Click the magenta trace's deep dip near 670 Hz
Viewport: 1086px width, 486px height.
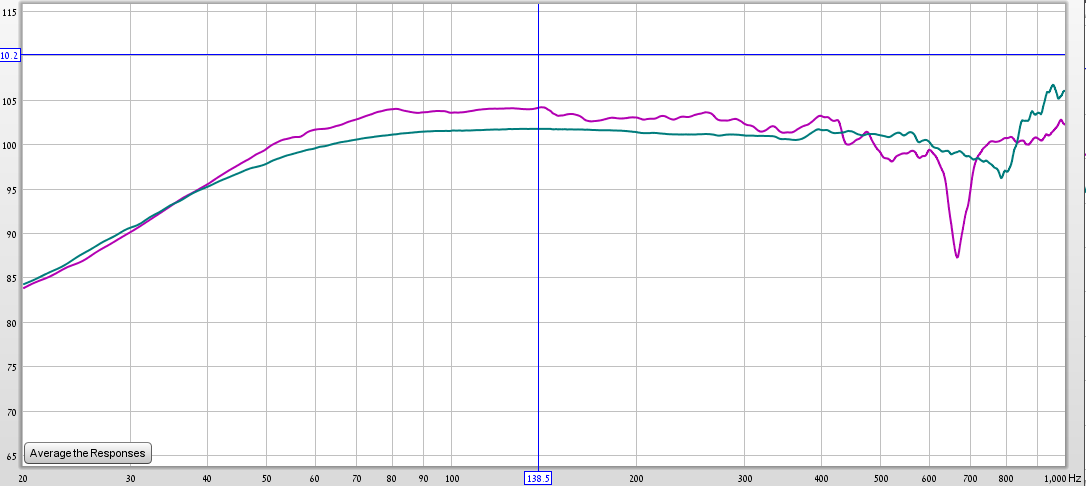click(x=956, y=255)
